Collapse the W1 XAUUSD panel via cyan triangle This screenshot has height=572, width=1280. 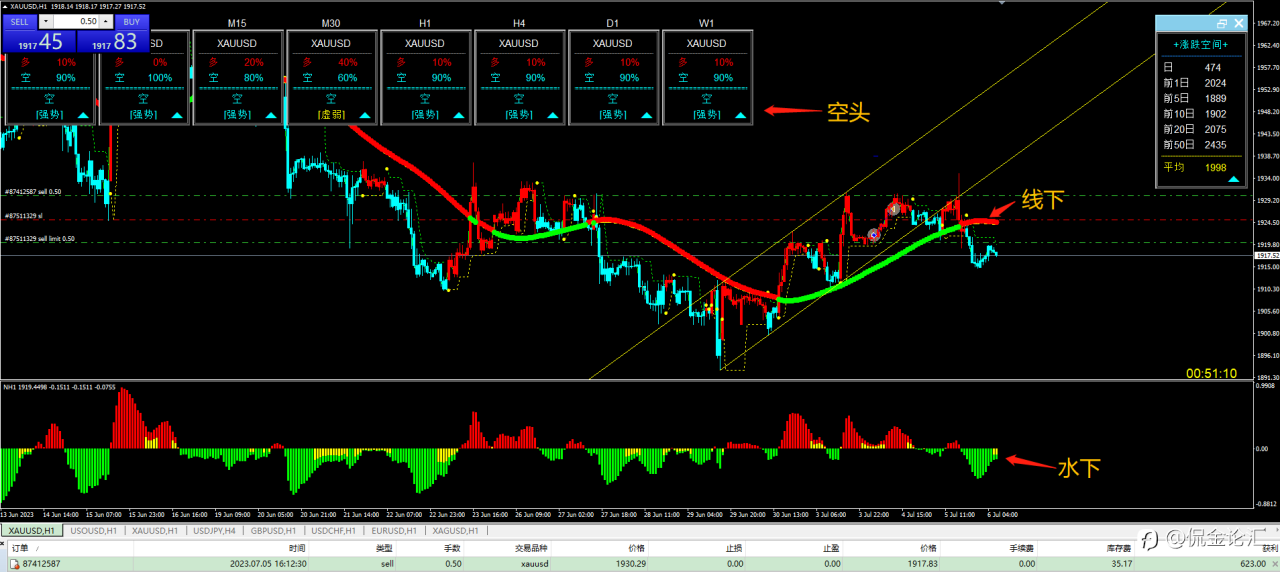tap(740, 115)
